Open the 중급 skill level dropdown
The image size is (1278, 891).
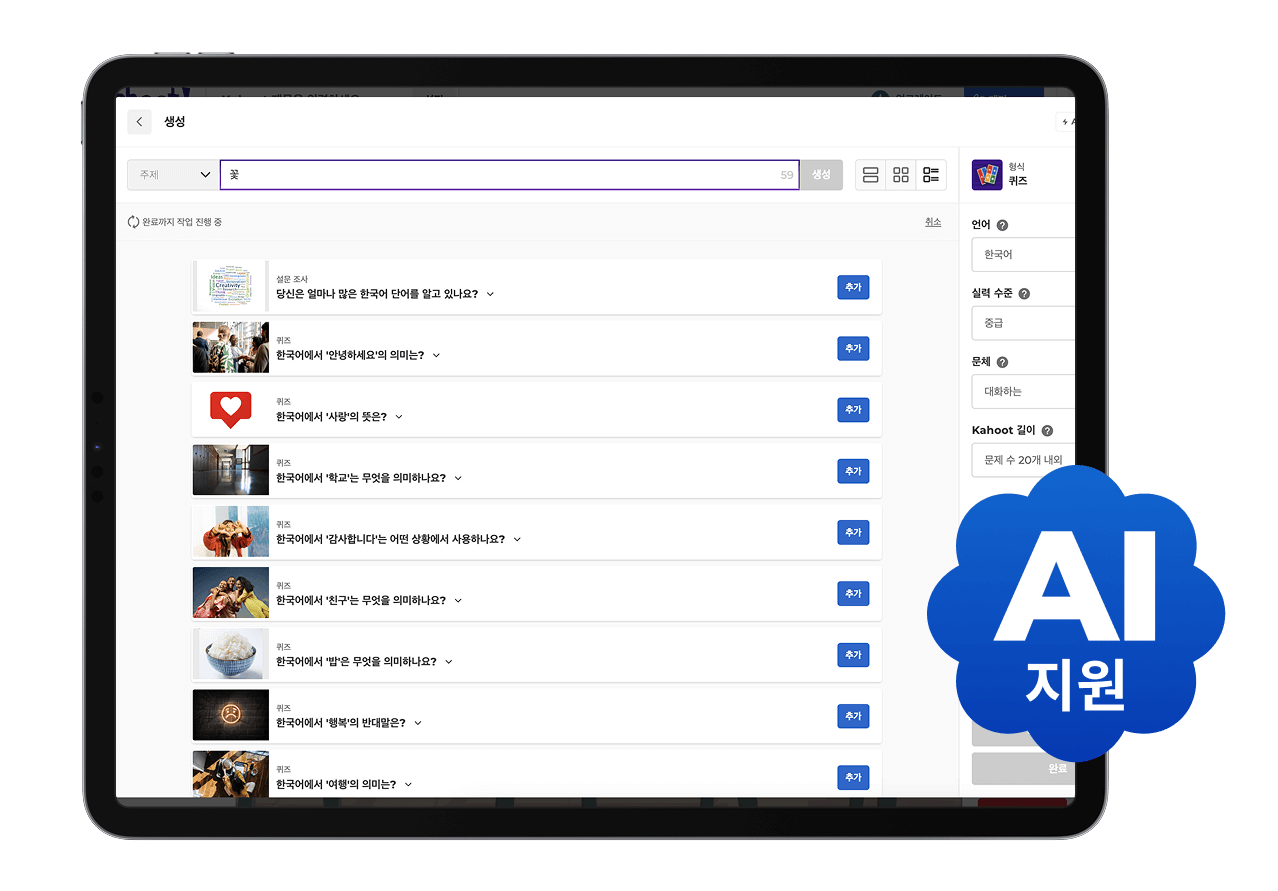click(1022, 322)
